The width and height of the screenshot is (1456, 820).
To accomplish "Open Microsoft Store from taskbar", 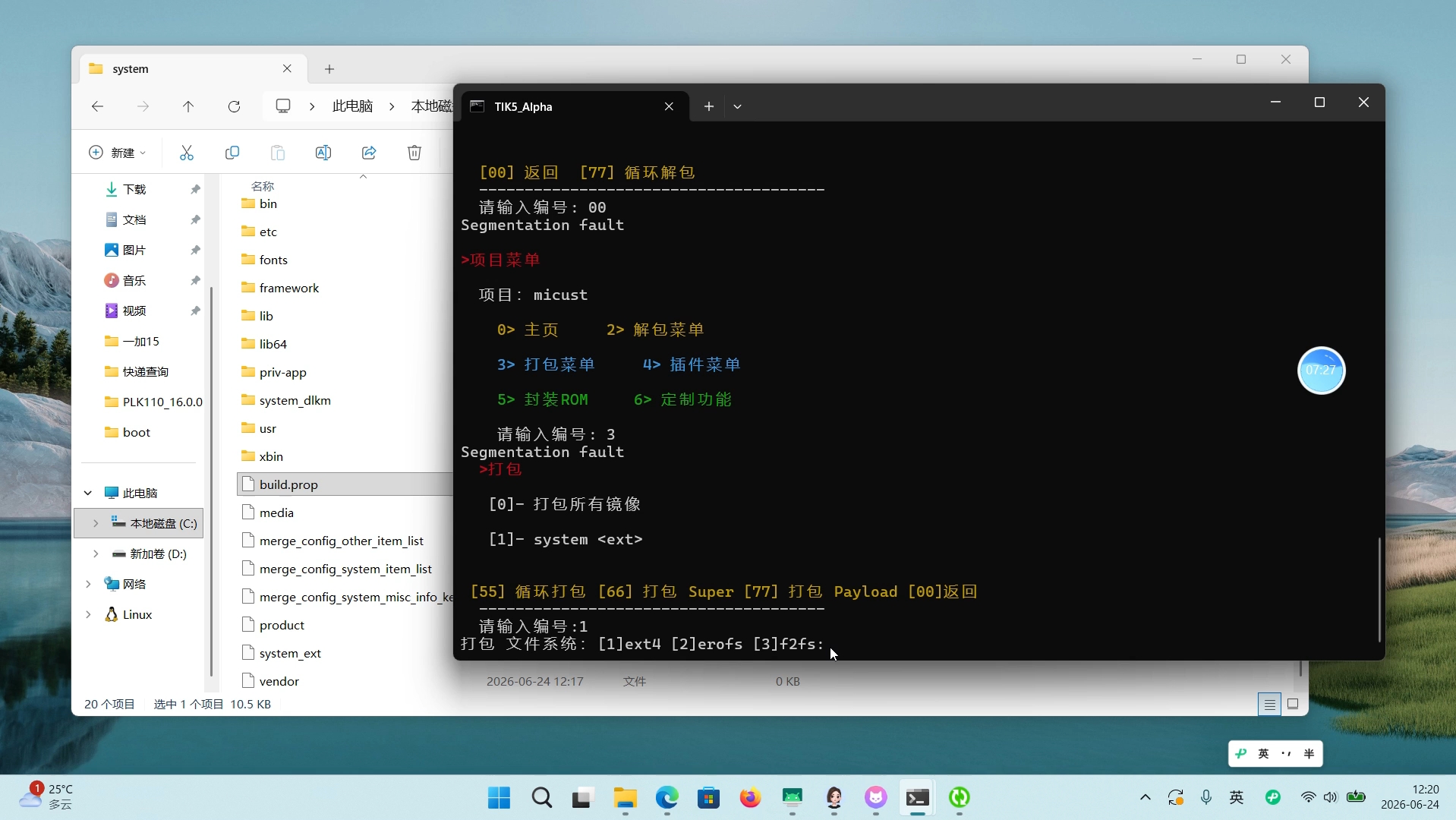I will pyautogui.click(x=708, y=798).
